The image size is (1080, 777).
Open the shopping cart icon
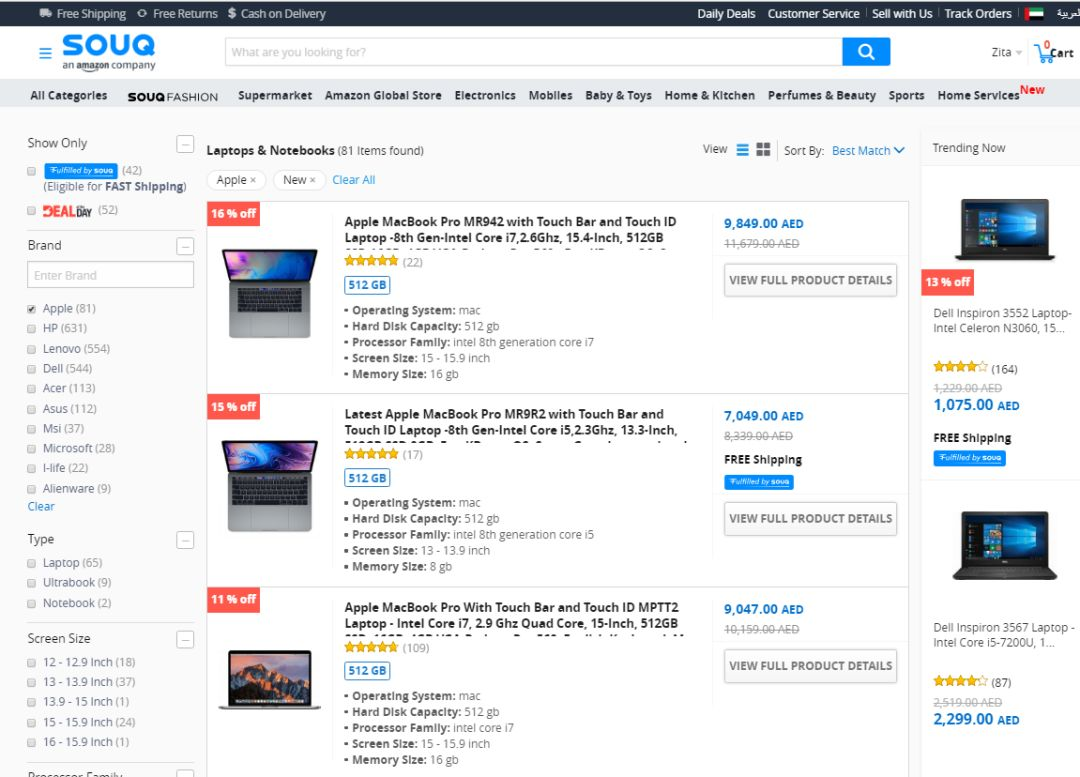pos(1046,52)
